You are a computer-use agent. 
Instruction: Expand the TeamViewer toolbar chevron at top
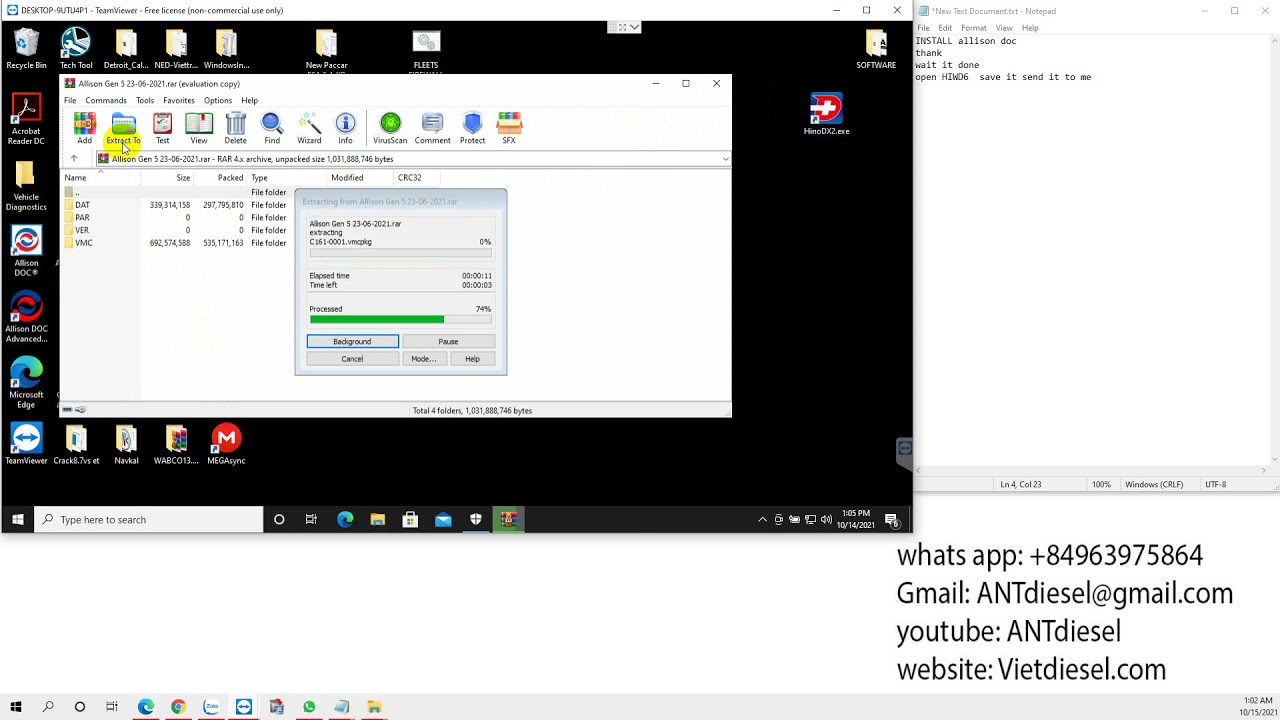coord(634,27)
